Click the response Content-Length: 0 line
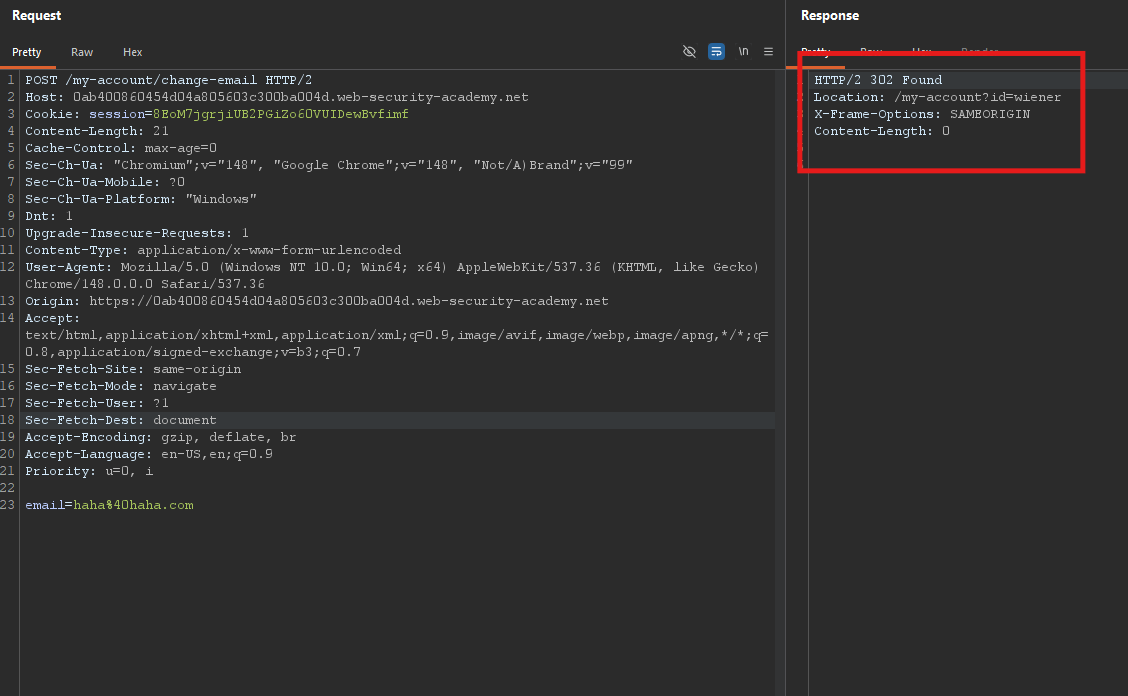The width and height of the screenshot is (1128, 696). pyautogui.click(x=881, y=131)
